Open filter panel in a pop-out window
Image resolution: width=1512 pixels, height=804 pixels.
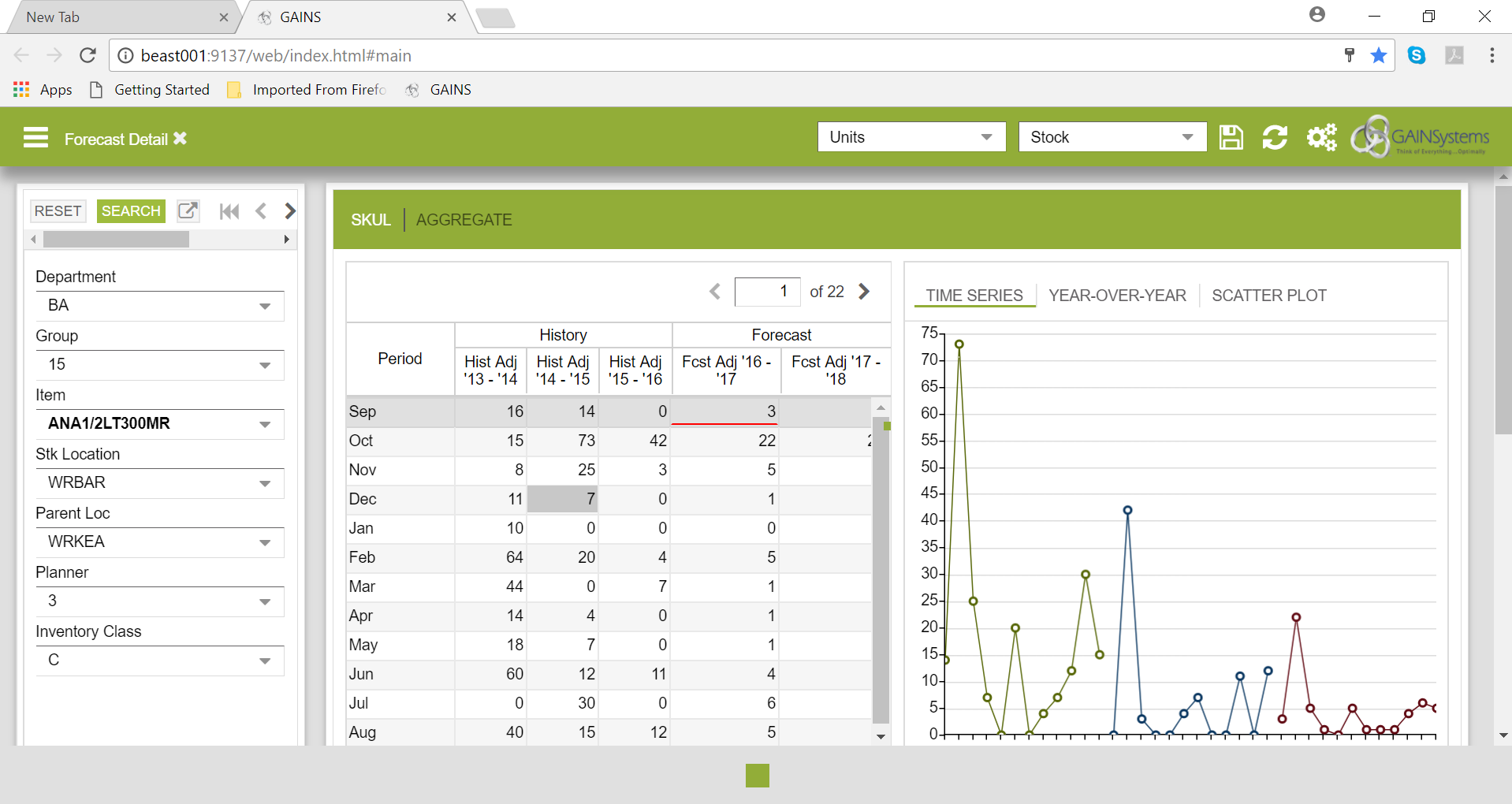(x=188, y=210)
